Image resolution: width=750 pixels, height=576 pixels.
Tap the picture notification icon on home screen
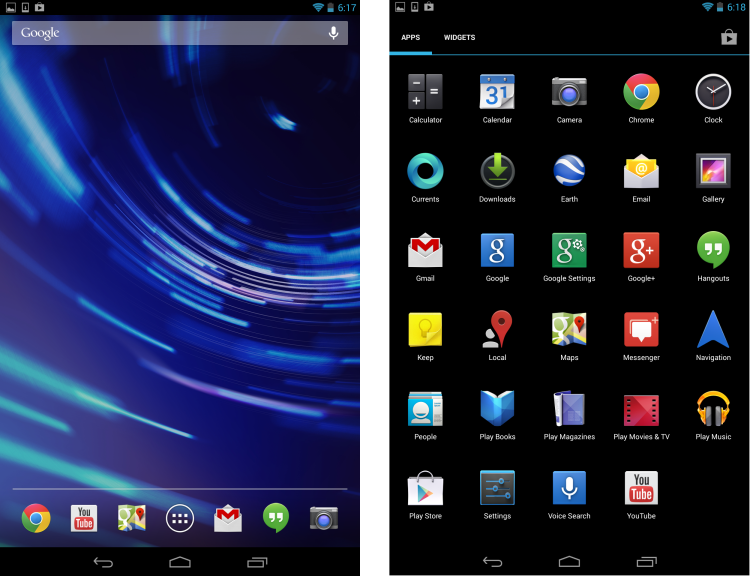click(11, 7)
